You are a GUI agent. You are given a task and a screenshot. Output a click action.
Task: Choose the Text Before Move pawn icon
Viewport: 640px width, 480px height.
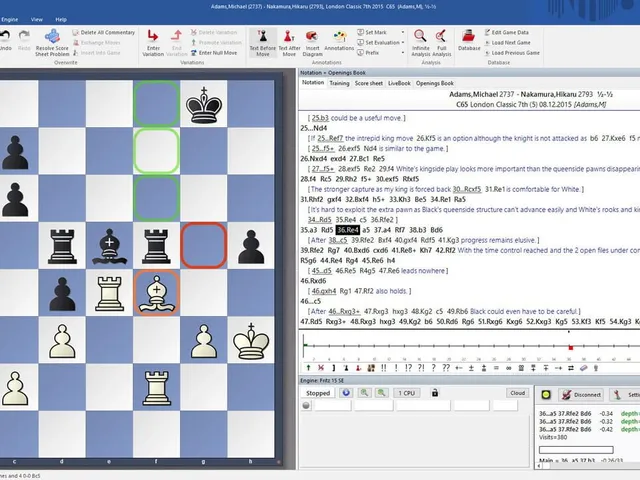pyautogui.click(x=263, y=36)
